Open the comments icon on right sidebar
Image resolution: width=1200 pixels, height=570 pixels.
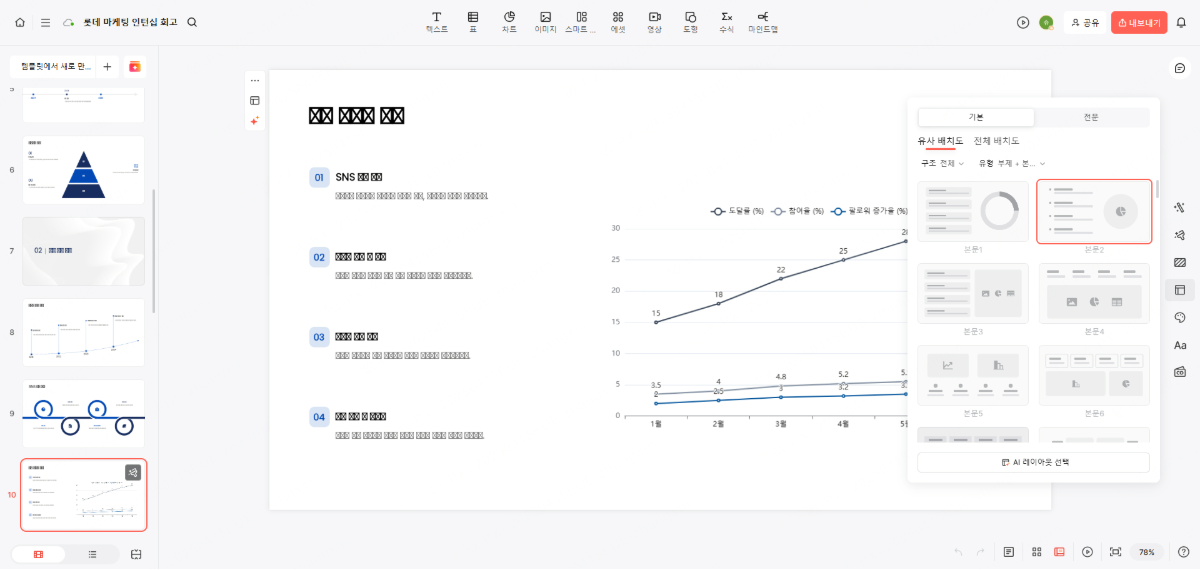point(1180,68)
